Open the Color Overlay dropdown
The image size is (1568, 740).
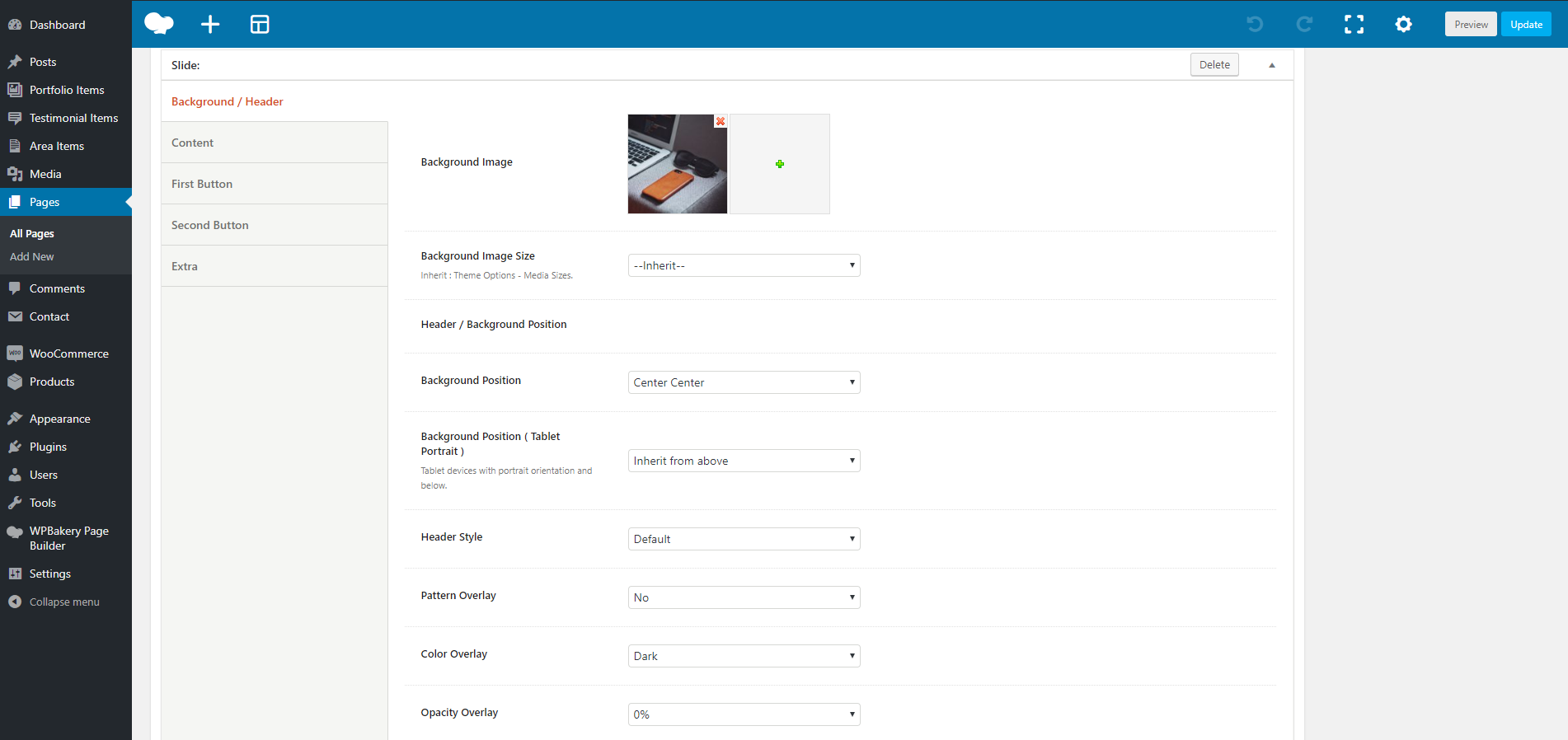coord(744,656)
